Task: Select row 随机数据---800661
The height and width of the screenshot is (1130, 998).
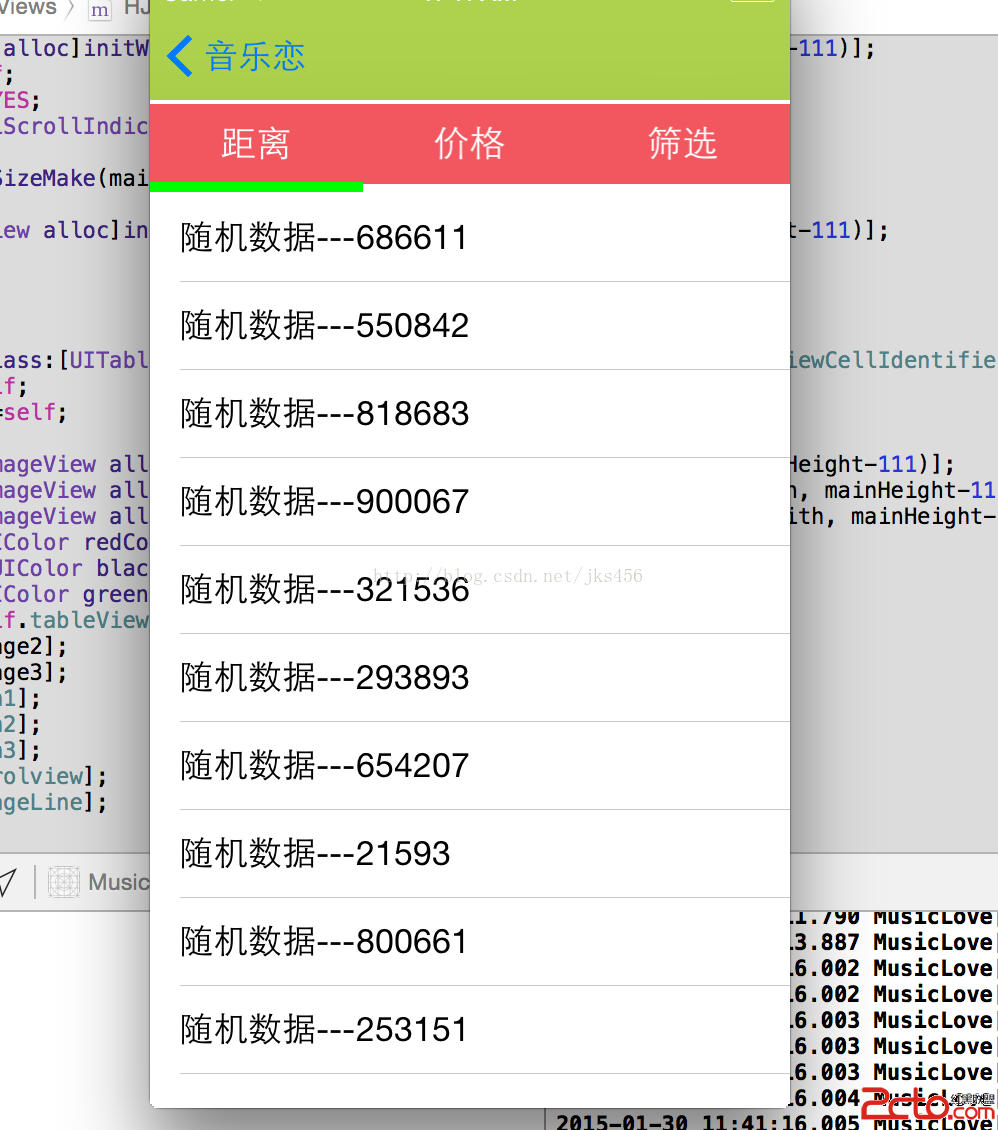Action: (x=470, y=941)
